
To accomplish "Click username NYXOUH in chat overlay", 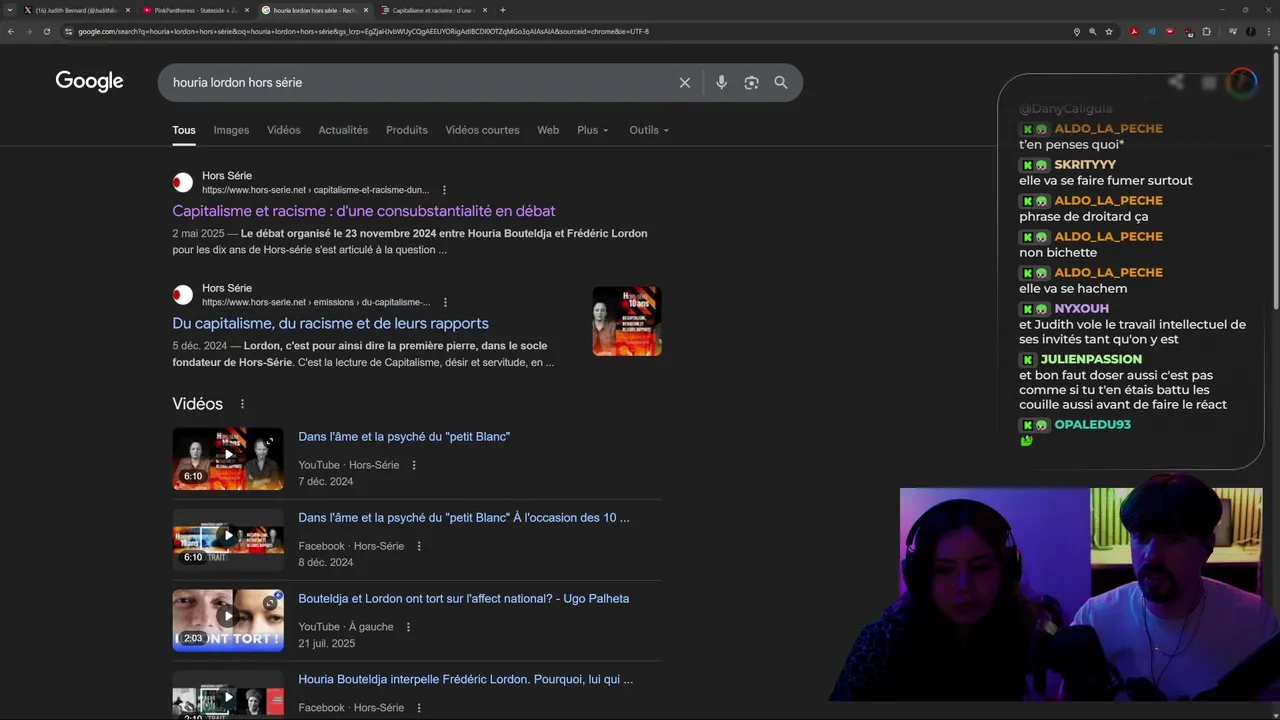I will click(x=1081, y=309).
